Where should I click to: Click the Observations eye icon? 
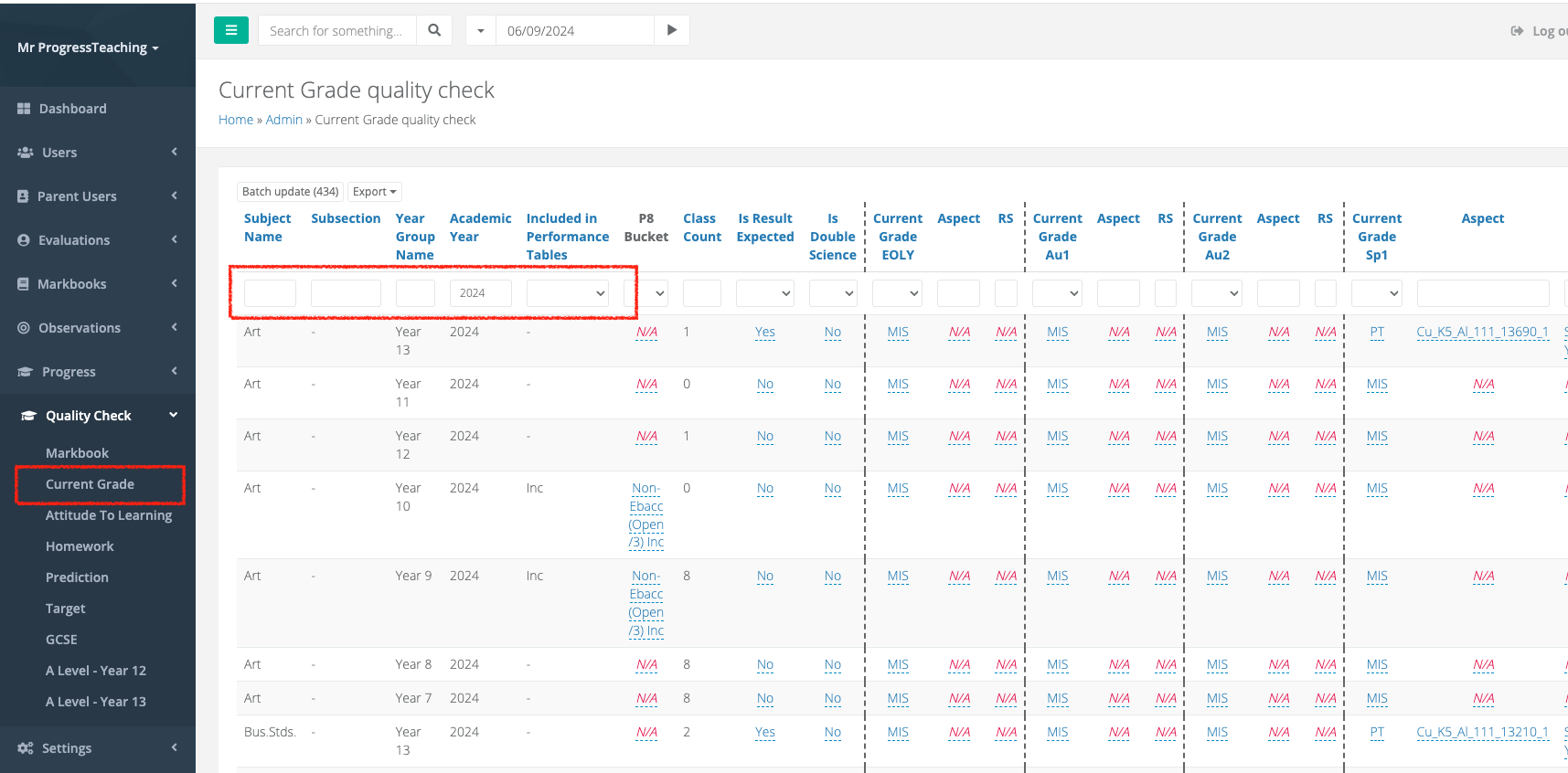(24, 328)
